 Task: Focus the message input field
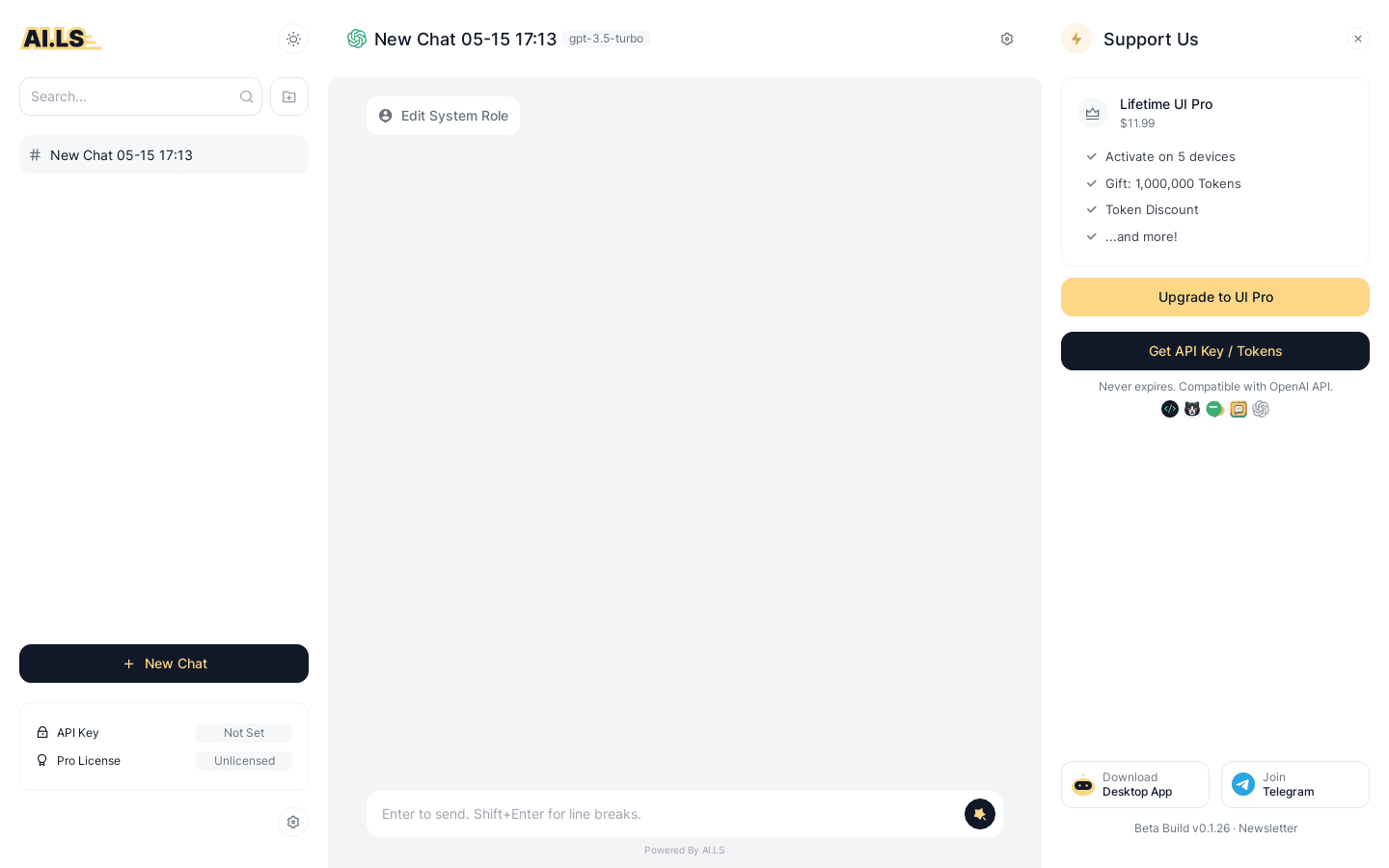coord(666,814)
